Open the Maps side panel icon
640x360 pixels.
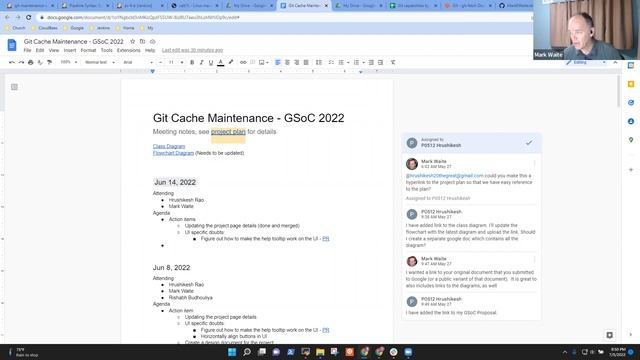pyautogui.click(x=631, y=140)
